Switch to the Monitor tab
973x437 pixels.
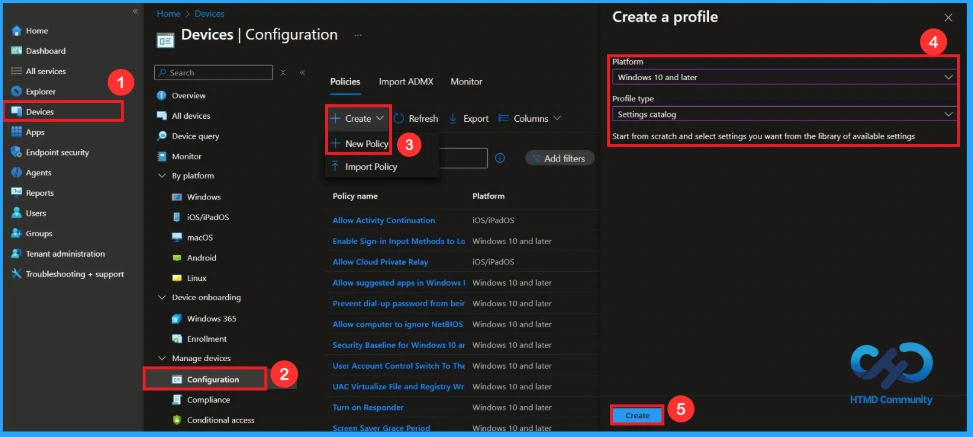pos(467,82)
